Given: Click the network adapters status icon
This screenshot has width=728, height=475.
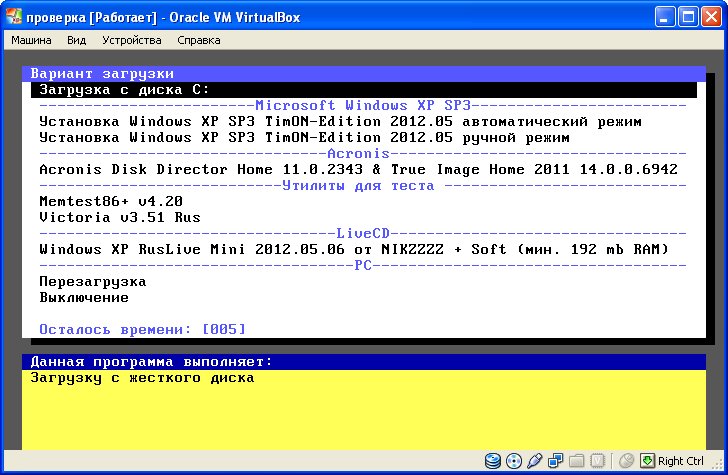Looking at the screenshot, I should point(555,461).
